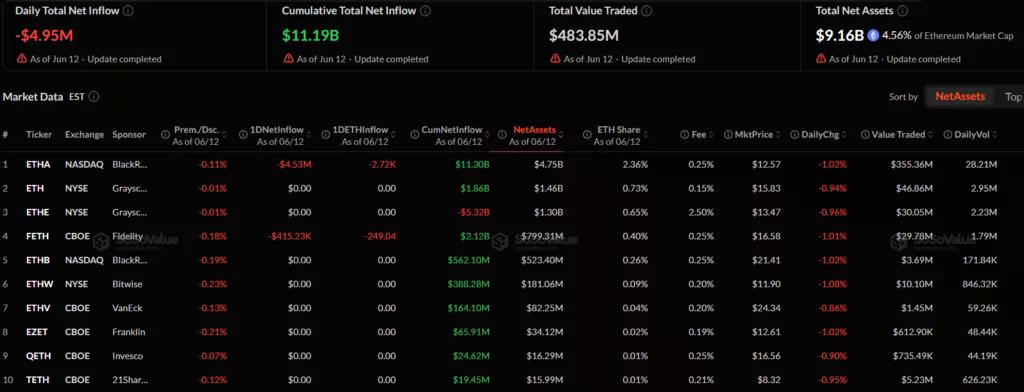The image size is (1024, 392).
Task: Sort table by Fee arrows
Action: coord(711,135)
